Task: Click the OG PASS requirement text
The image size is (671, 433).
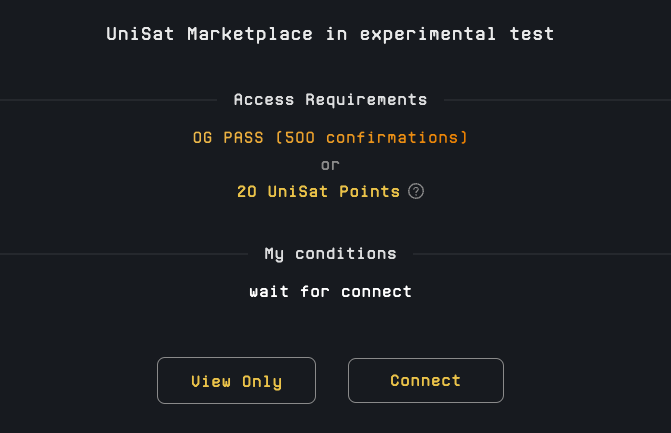Action: click(x=330, y=137)
